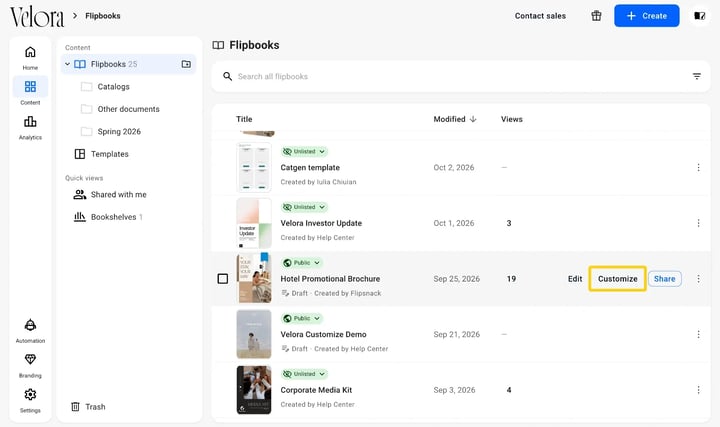Open more options for Hotel Promotional Brochure
Viewport: 720px width, 427px height.
(x=698, y=279)
